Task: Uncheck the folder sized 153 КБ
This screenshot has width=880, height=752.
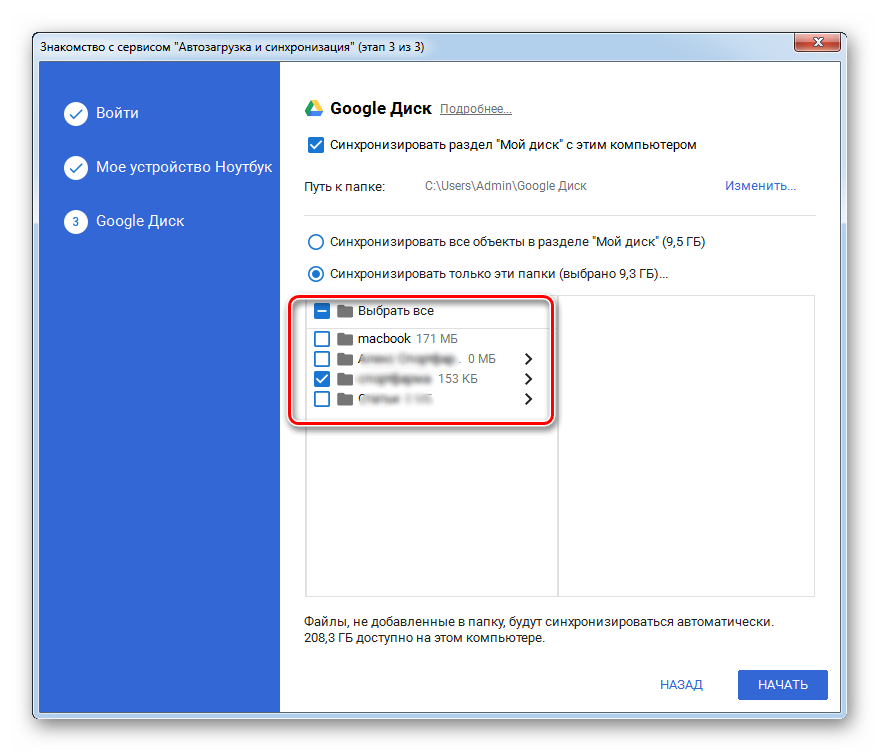Action: click(x=322, y=379)
